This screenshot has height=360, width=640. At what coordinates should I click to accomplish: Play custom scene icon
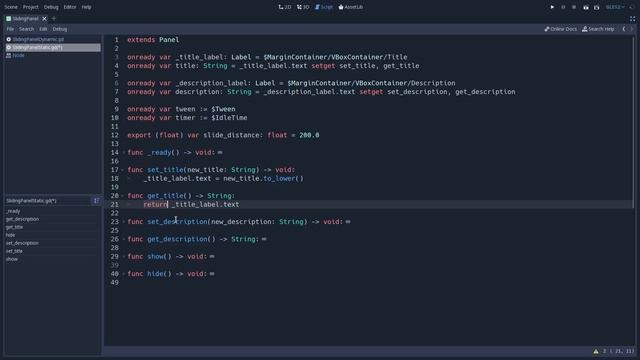coord(597,7)
